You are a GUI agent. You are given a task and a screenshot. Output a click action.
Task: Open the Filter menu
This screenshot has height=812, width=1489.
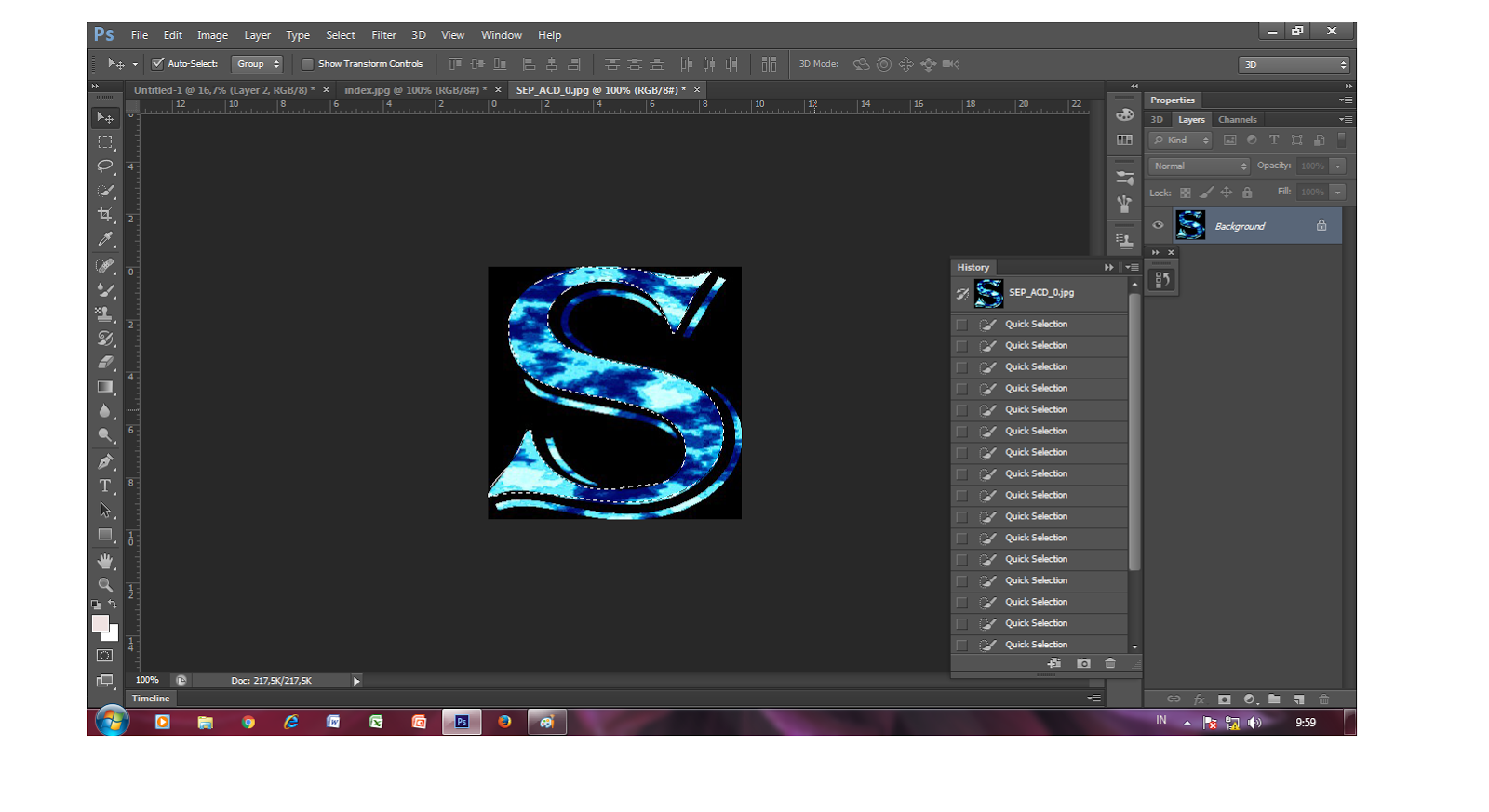point(383,35)
